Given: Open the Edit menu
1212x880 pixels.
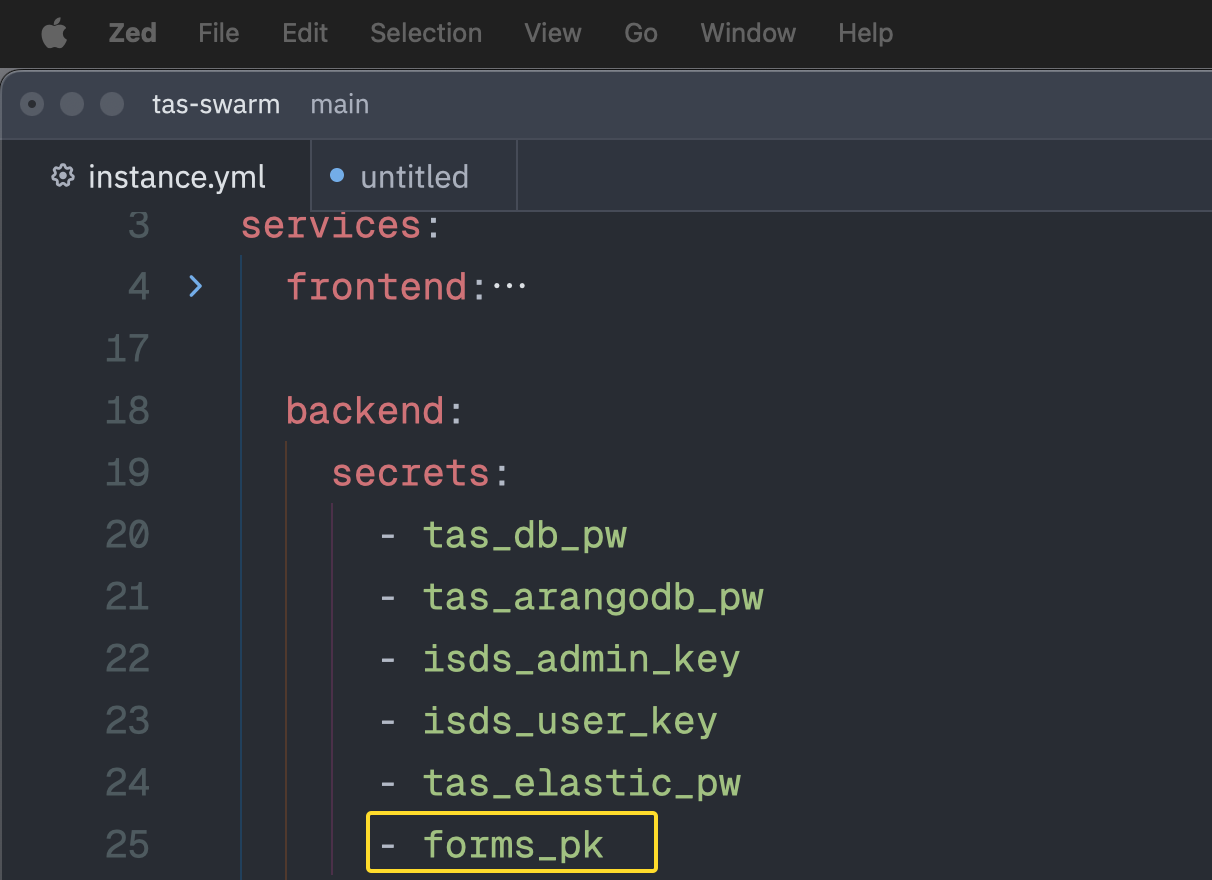Looking at the screenshot, I should [305, 33].
